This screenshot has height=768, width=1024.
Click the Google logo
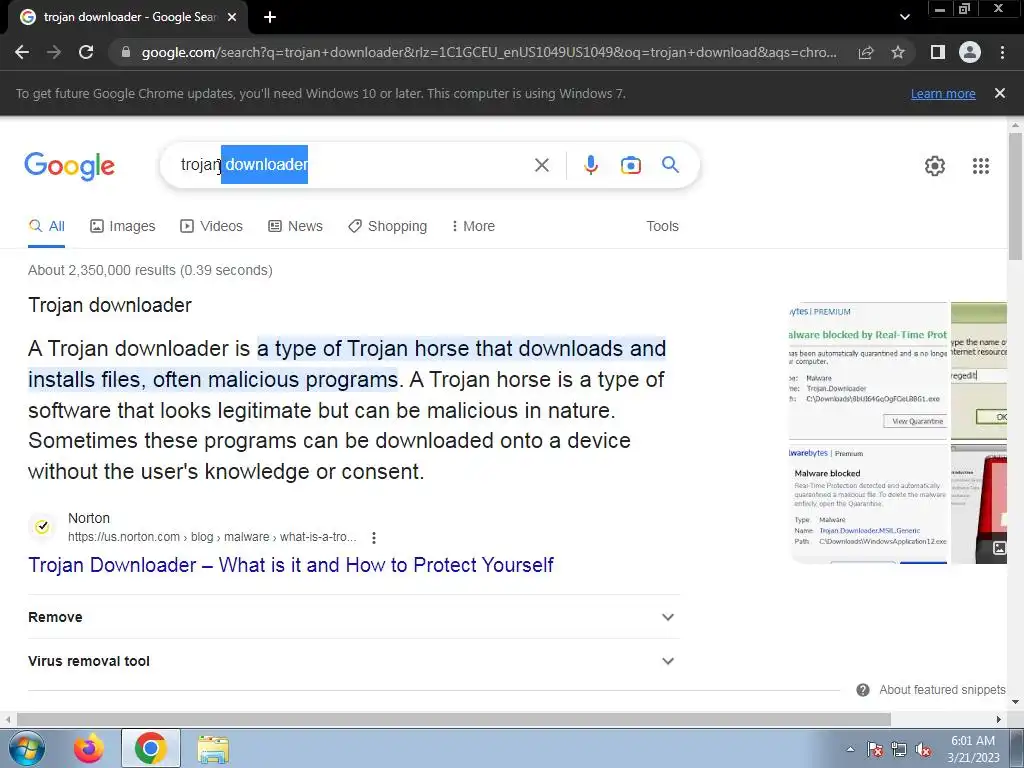tap(70, 166)
